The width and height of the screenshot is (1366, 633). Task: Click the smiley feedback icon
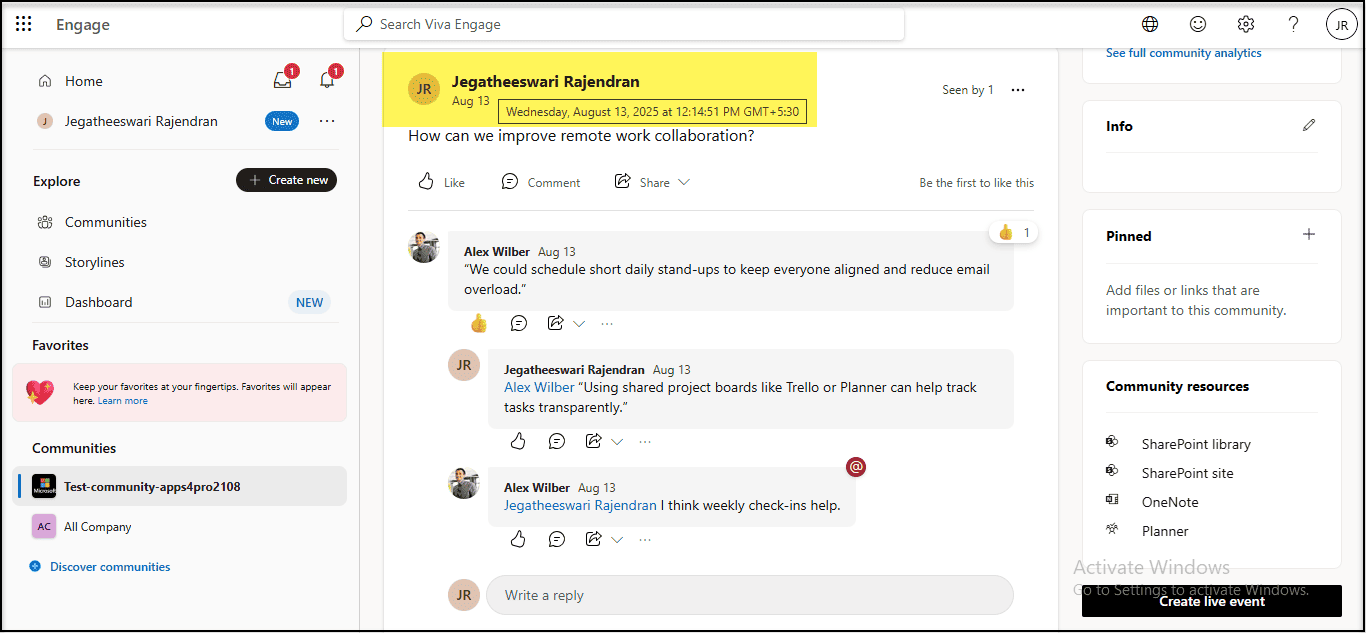pos(1197,24)
